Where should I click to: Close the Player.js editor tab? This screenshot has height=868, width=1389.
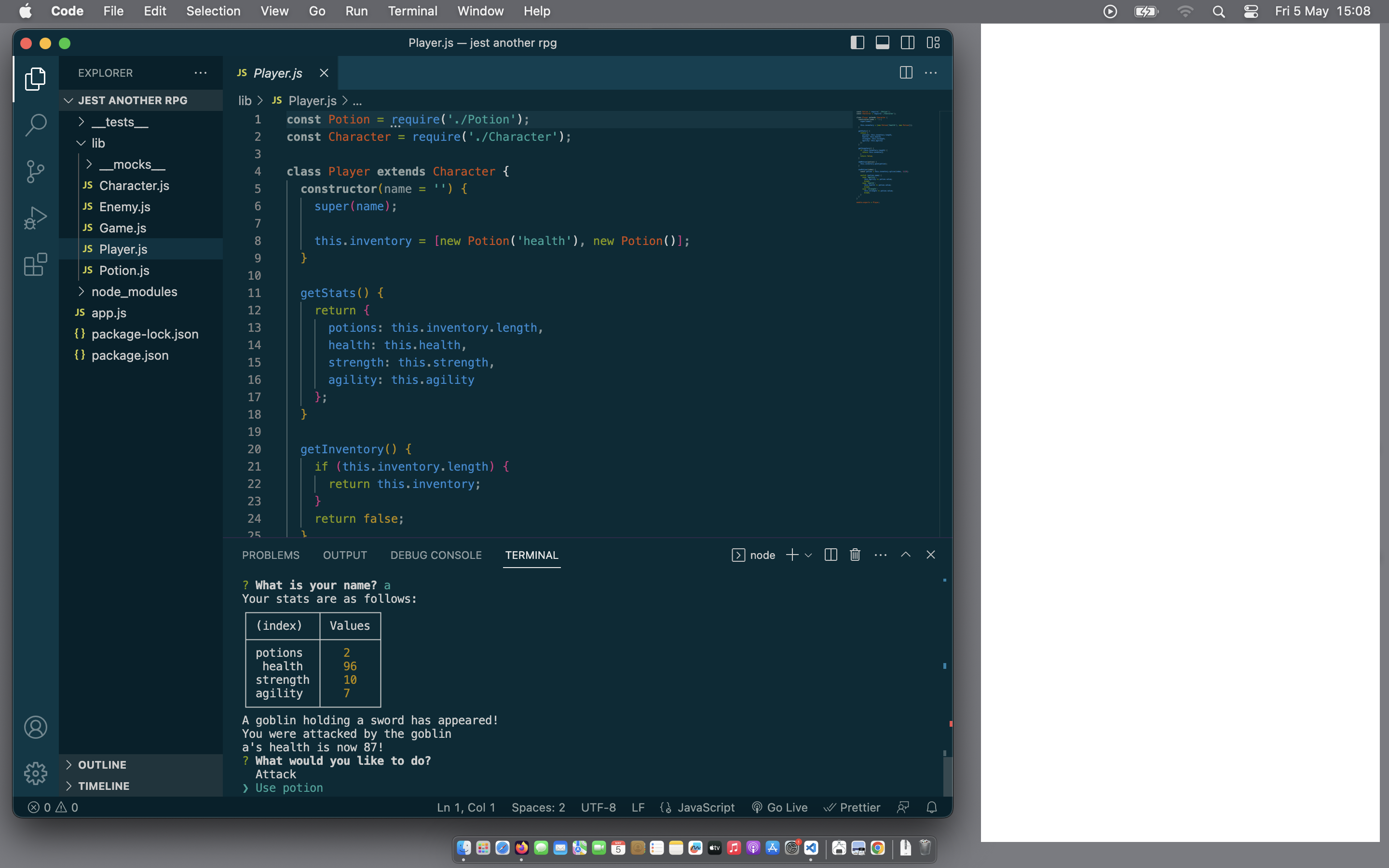coord(324,73)
